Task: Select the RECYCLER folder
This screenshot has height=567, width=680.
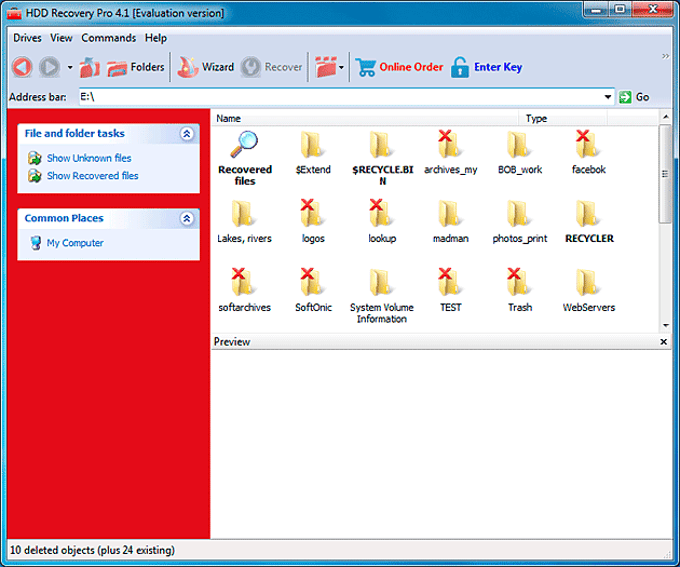Action: point(589,222)
